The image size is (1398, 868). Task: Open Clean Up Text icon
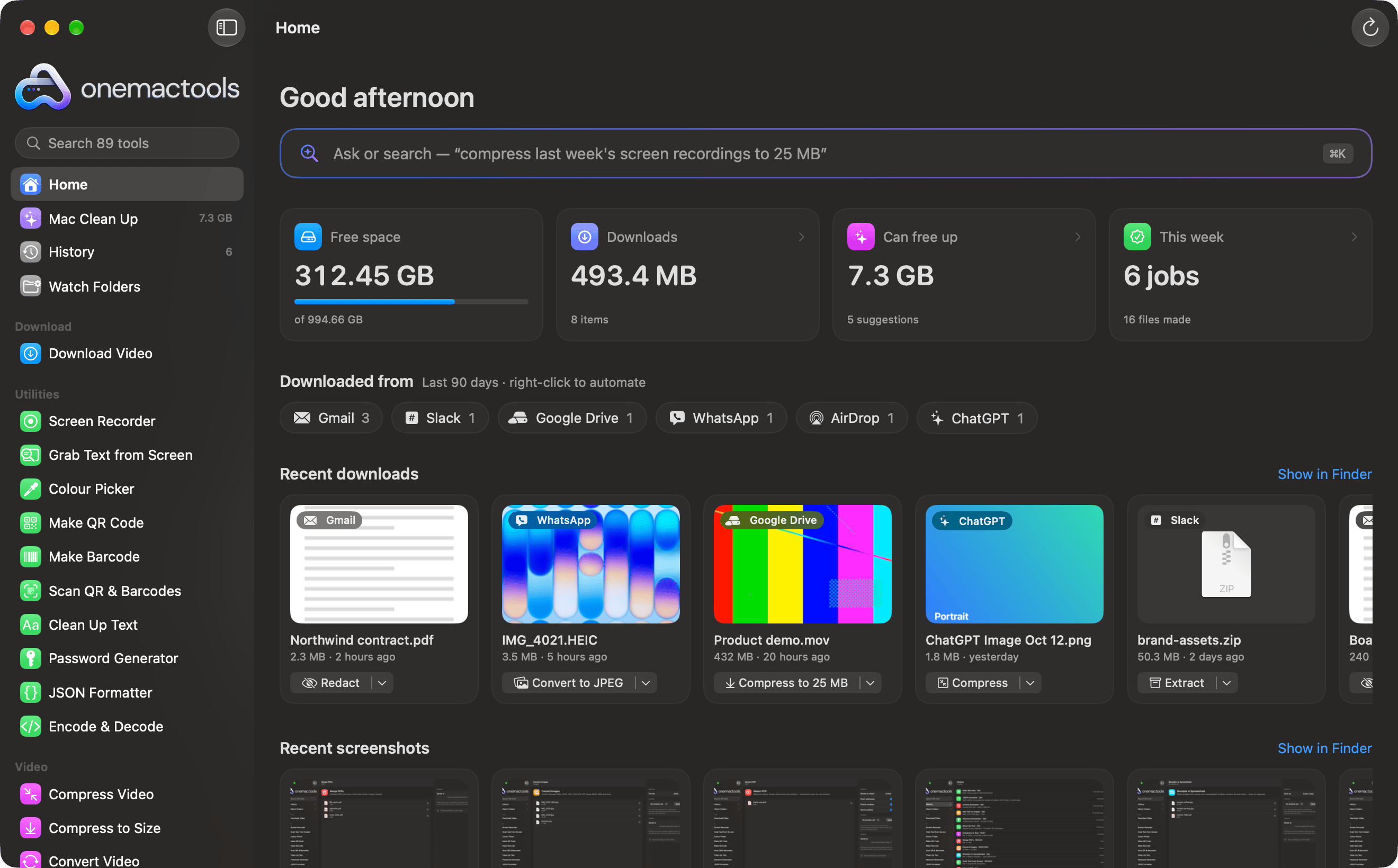(30, 625)
